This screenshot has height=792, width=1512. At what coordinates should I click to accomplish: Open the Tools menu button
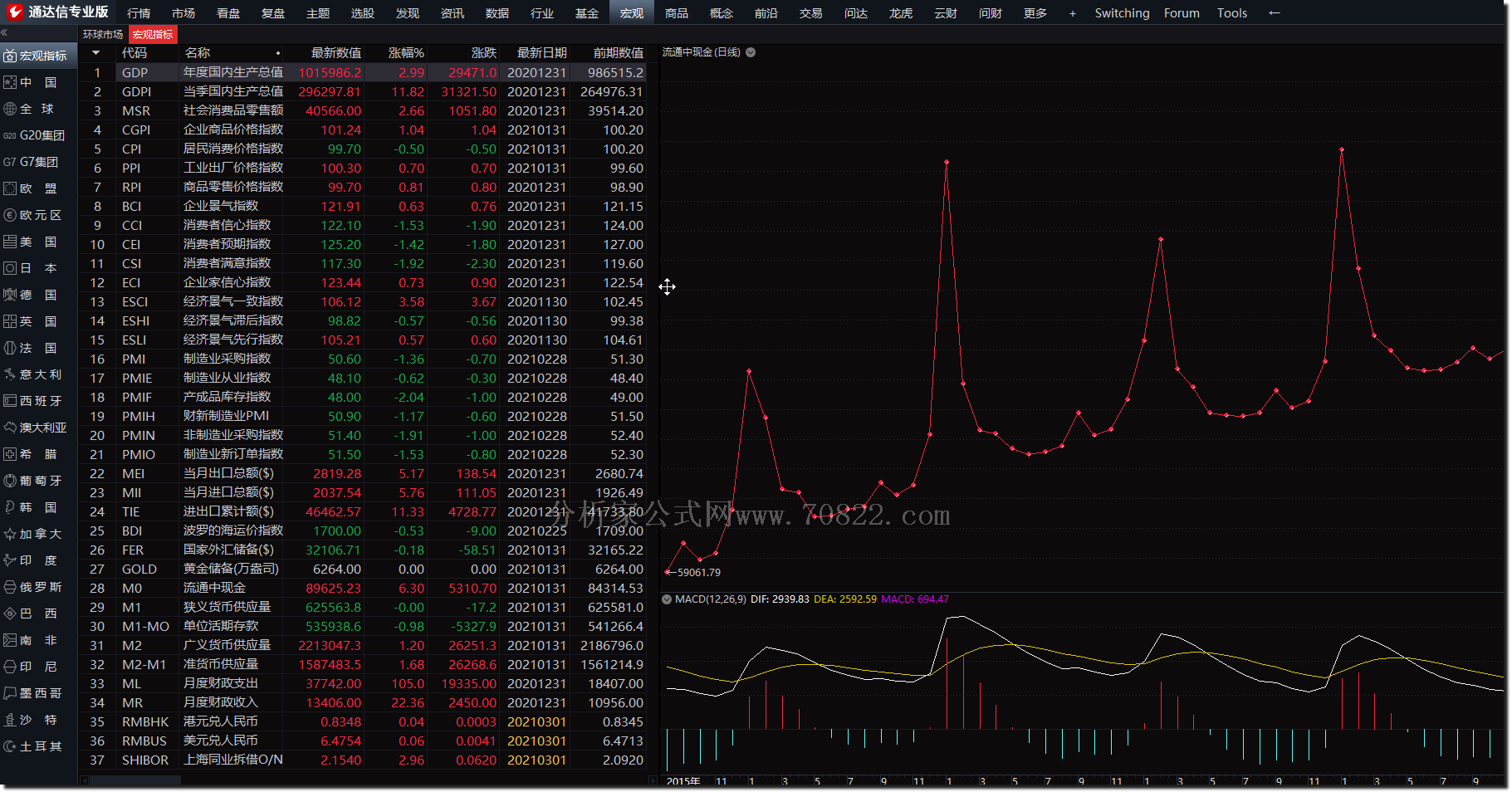[1232, 13]
